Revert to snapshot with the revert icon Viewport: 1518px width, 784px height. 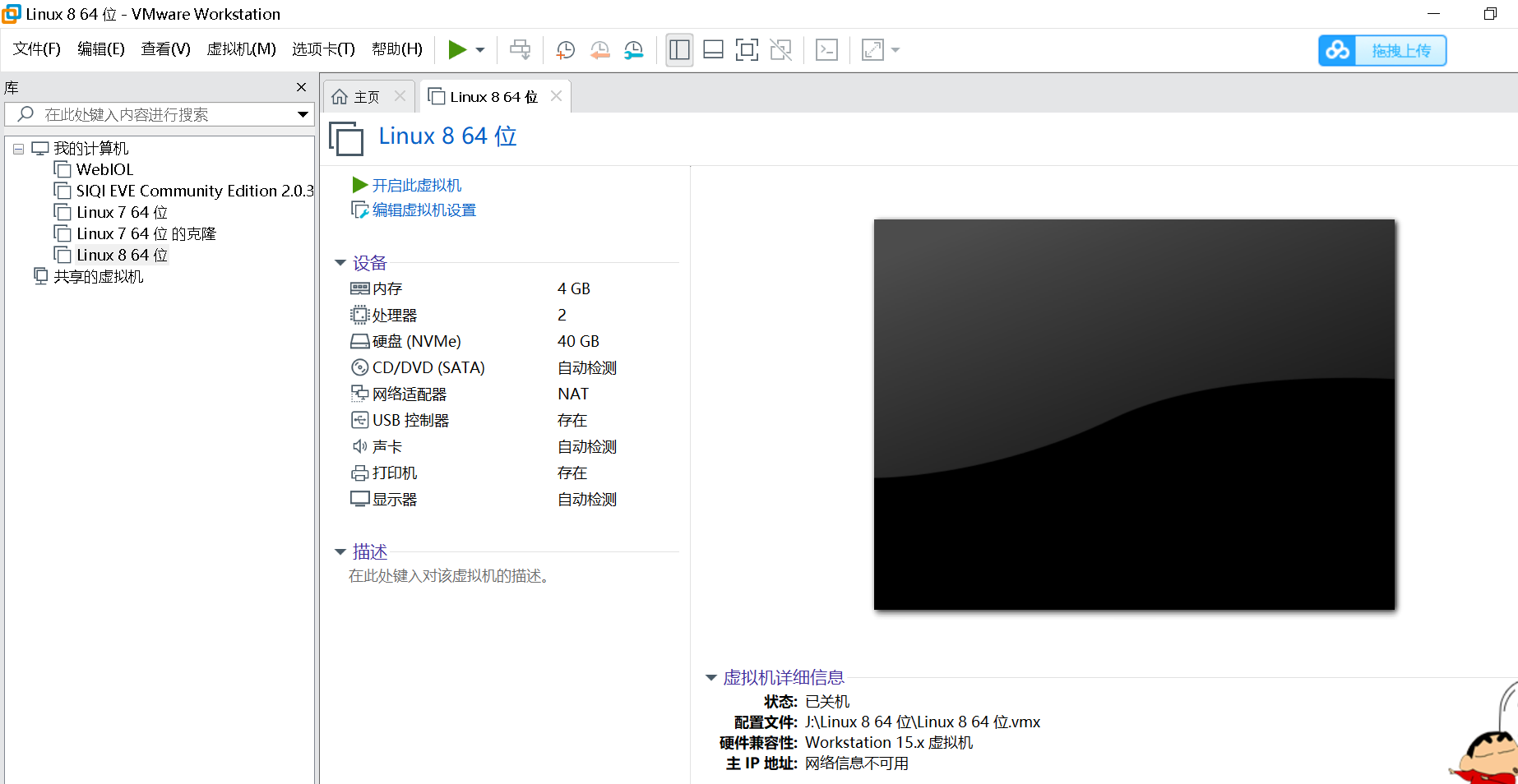pos(599,50)
